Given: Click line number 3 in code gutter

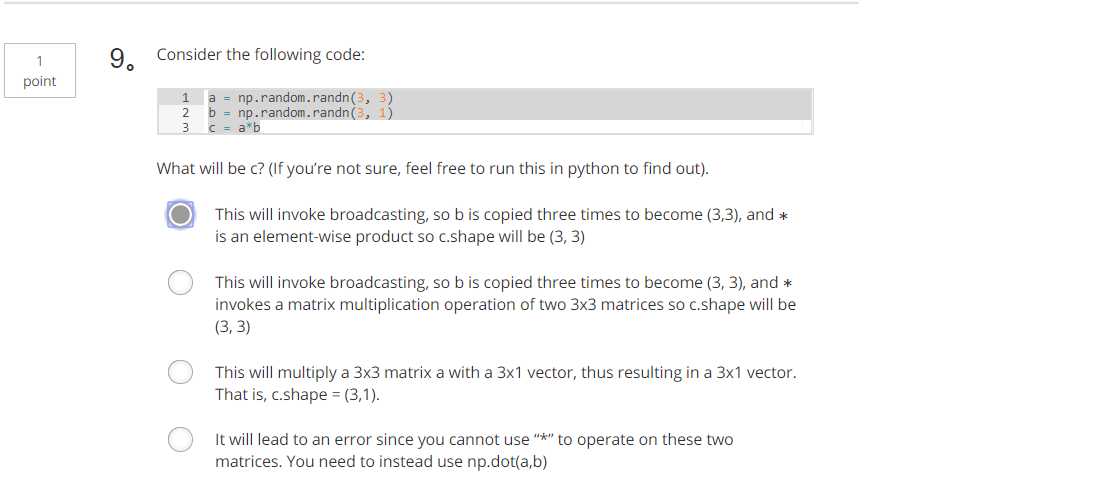Looking at the screenshot, I should (185, 127).
